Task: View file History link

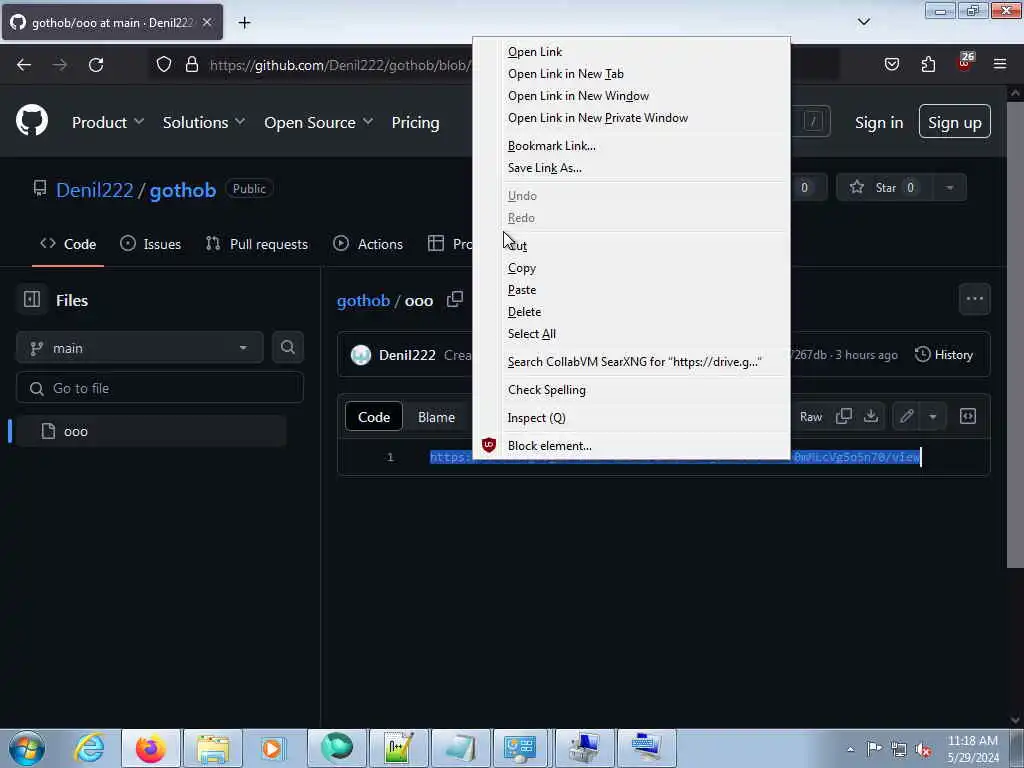Action: [x=944, y=355]
